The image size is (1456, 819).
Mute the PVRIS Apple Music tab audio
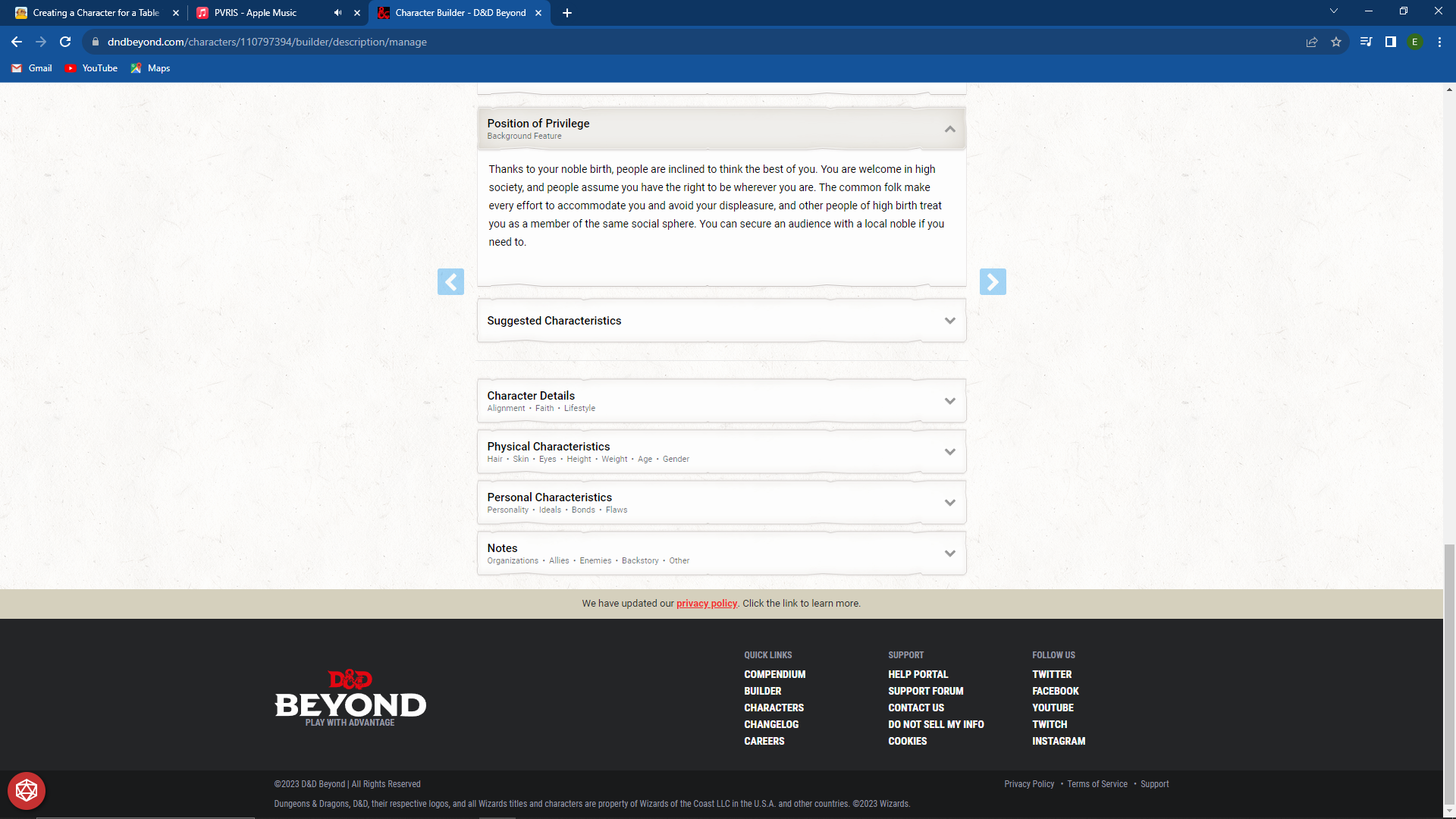click(337, 13)
